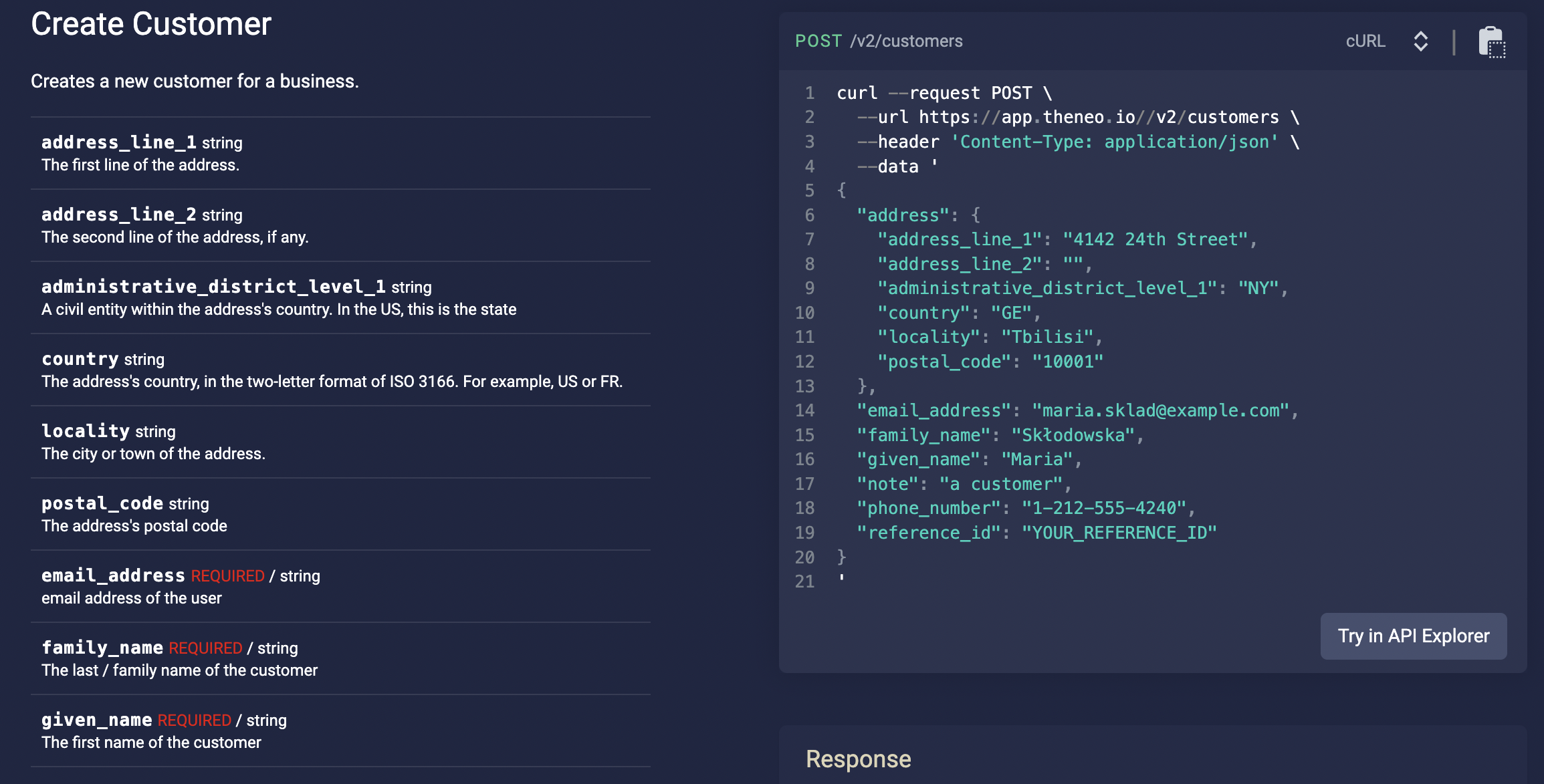Click the postal_code parameter name
This screenshot has height=784, width=1544.
point(102,503)
